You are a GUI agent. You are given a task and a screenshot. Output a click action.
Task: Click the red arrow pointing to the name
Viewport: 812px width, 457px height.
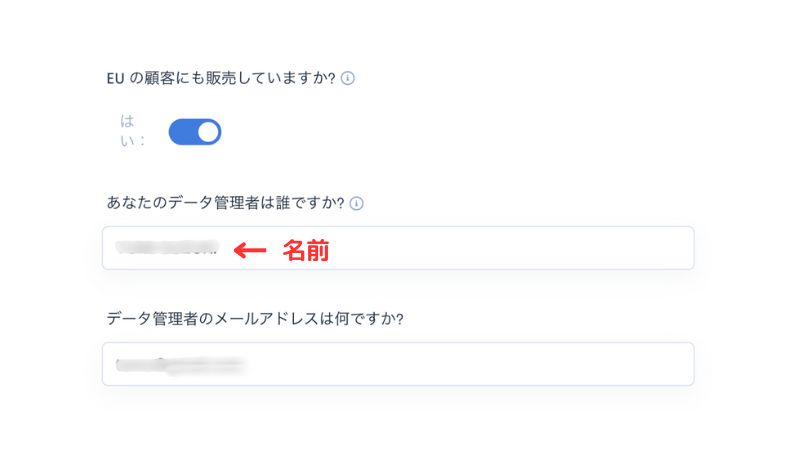pos(250,251)
